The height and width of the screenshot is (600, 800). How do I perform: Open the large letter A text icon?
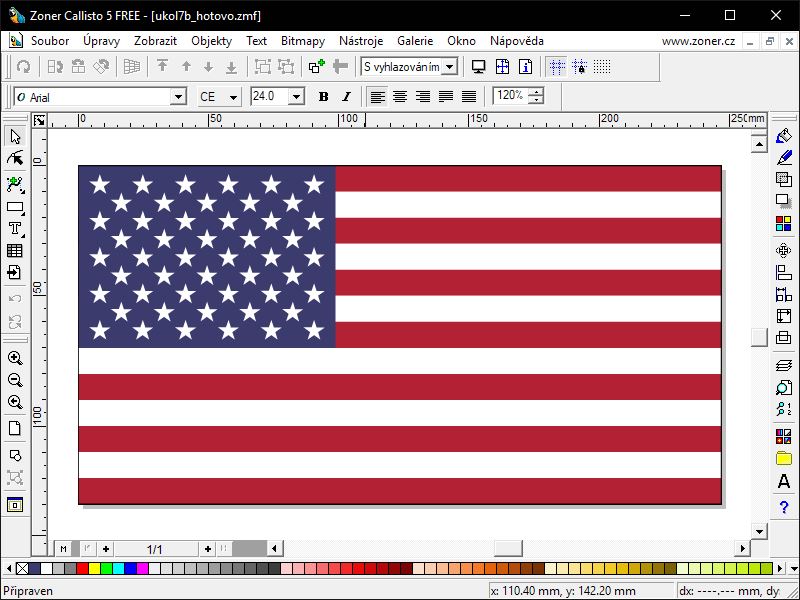tap(784, 481)
